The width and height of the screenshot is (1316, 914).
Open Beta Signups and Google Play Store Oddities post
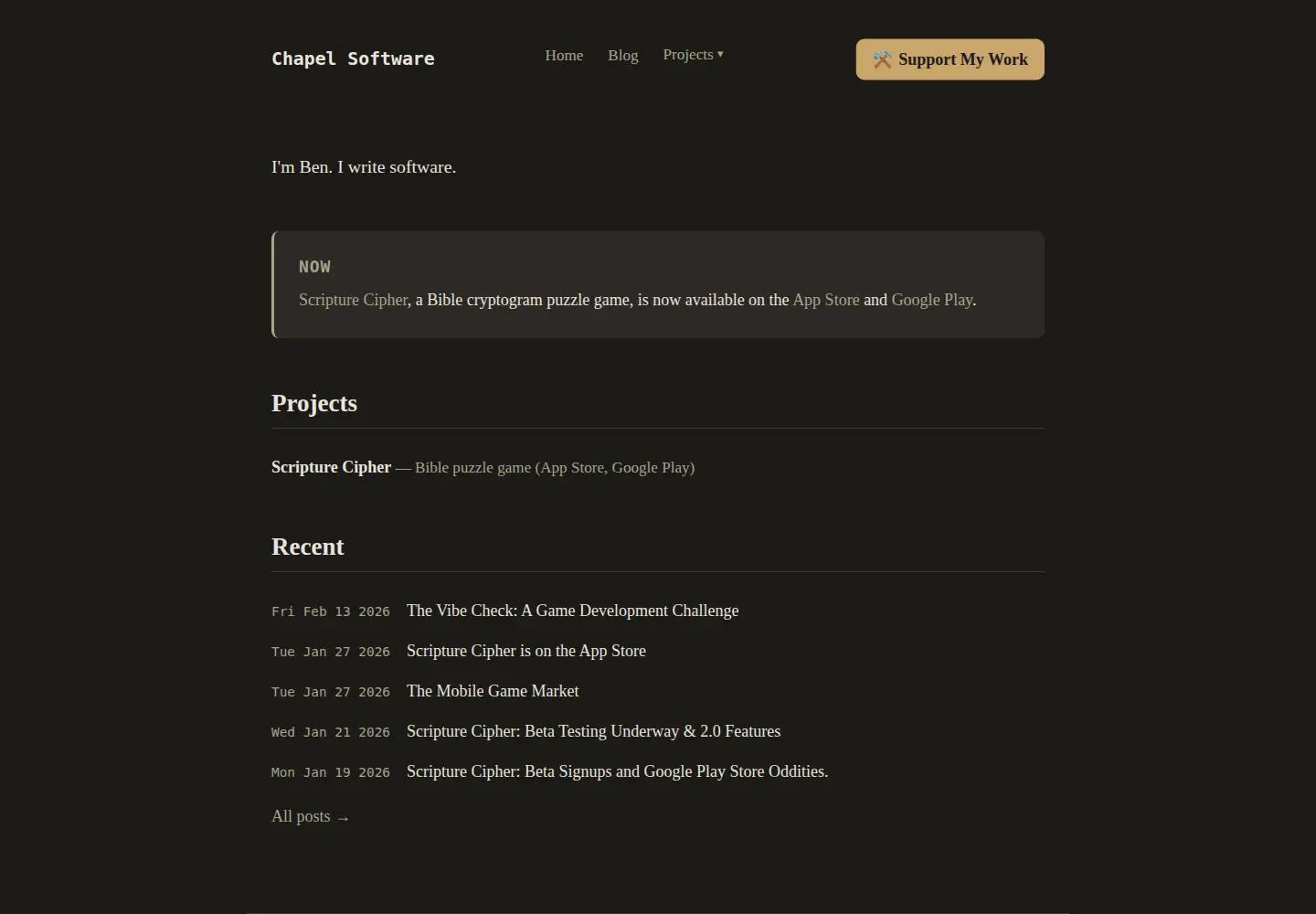[617, 771]
